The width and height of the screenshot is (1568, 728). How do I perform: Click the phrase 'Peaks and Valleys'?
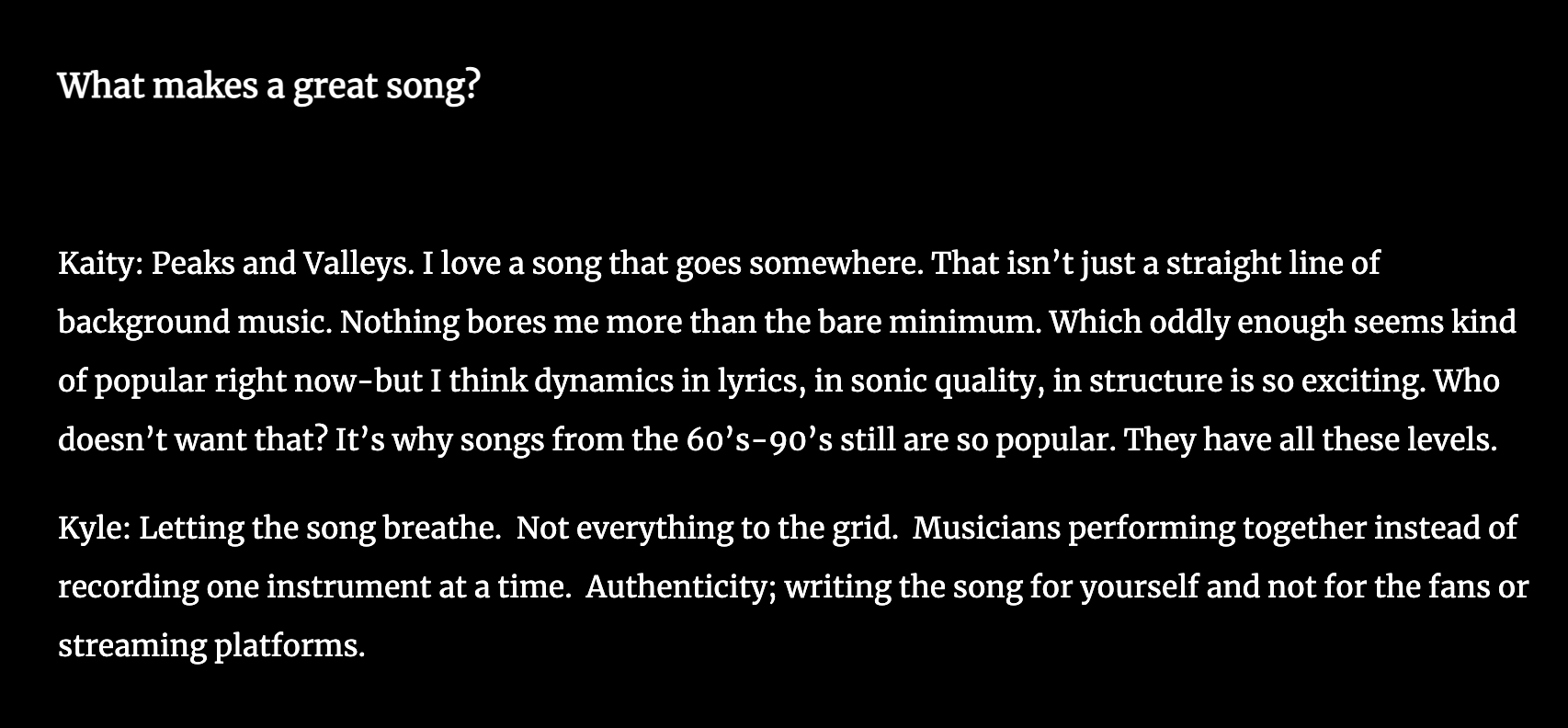pyautogui.click(x=278, y=265)
